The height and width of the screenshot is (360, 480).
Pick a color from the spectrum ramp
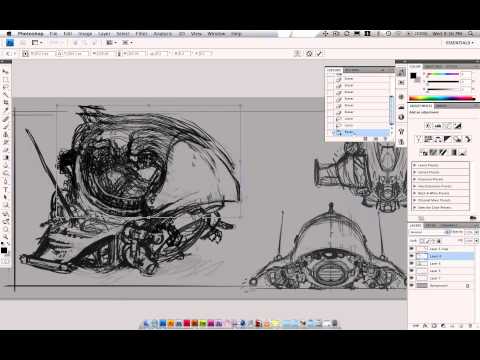coord(442,98)
